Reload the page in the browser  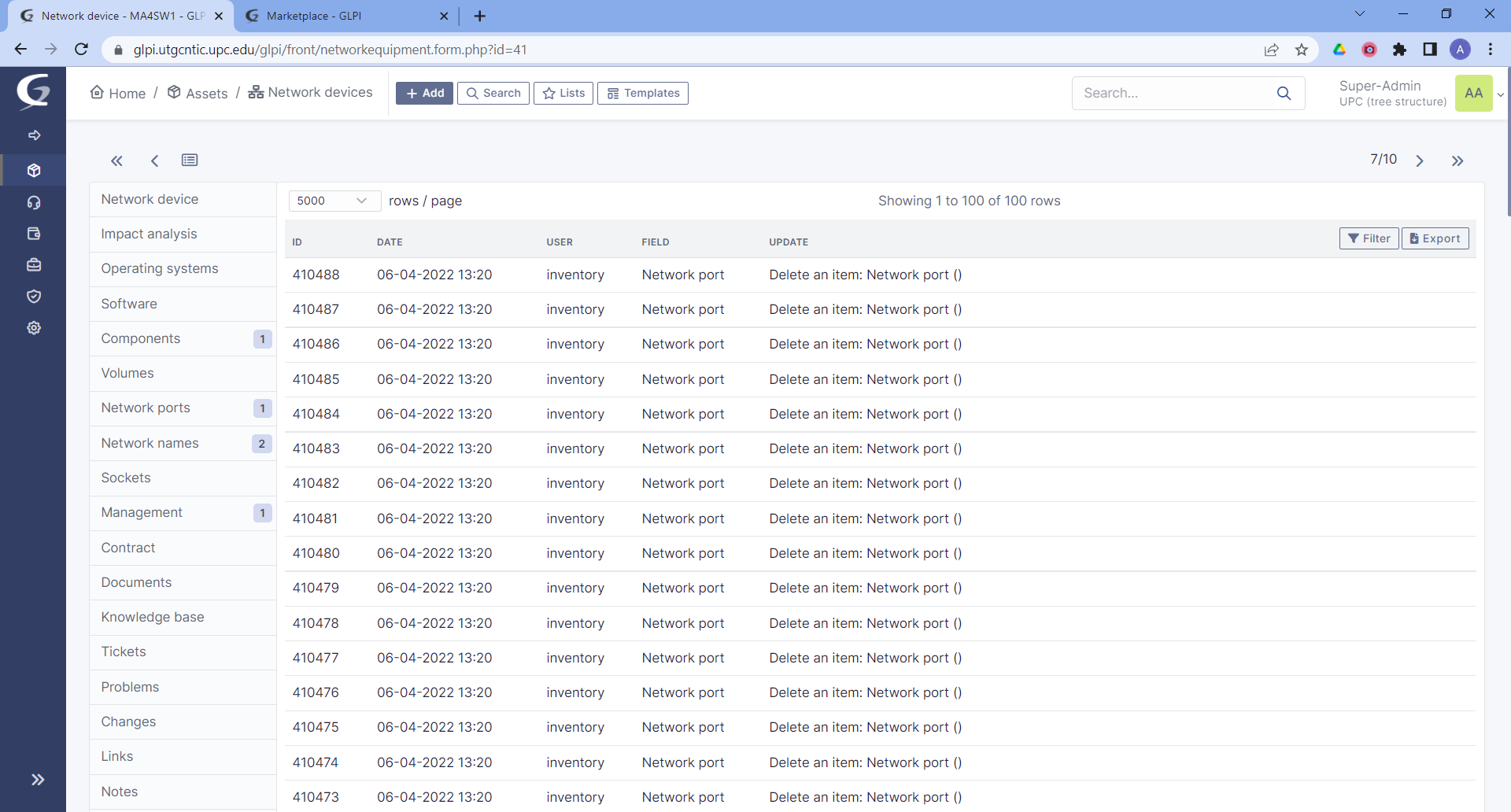point(81,50)
